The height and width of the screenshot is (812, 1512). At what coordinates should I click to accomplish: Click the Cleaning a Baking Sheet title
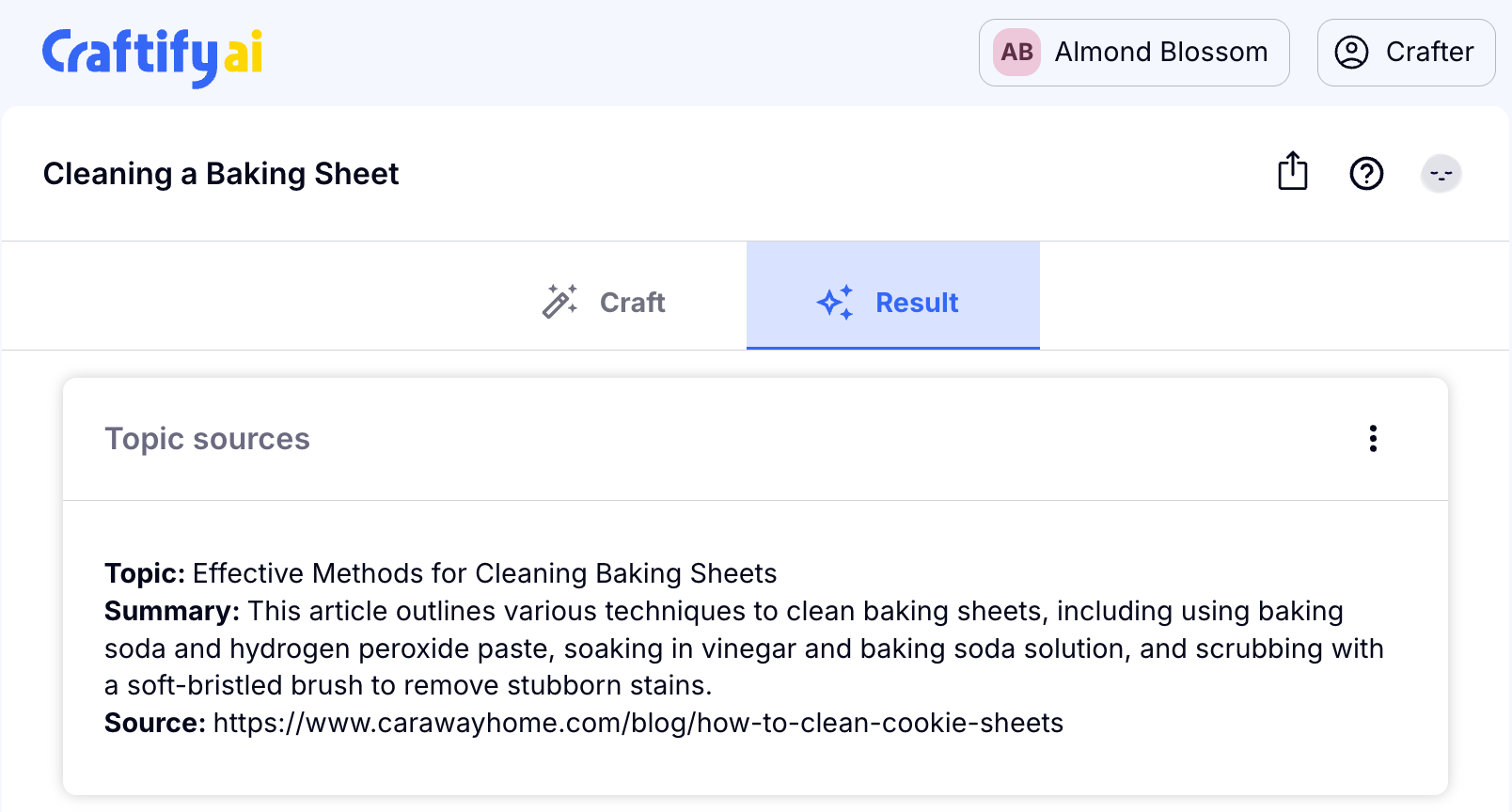(221, 174)
